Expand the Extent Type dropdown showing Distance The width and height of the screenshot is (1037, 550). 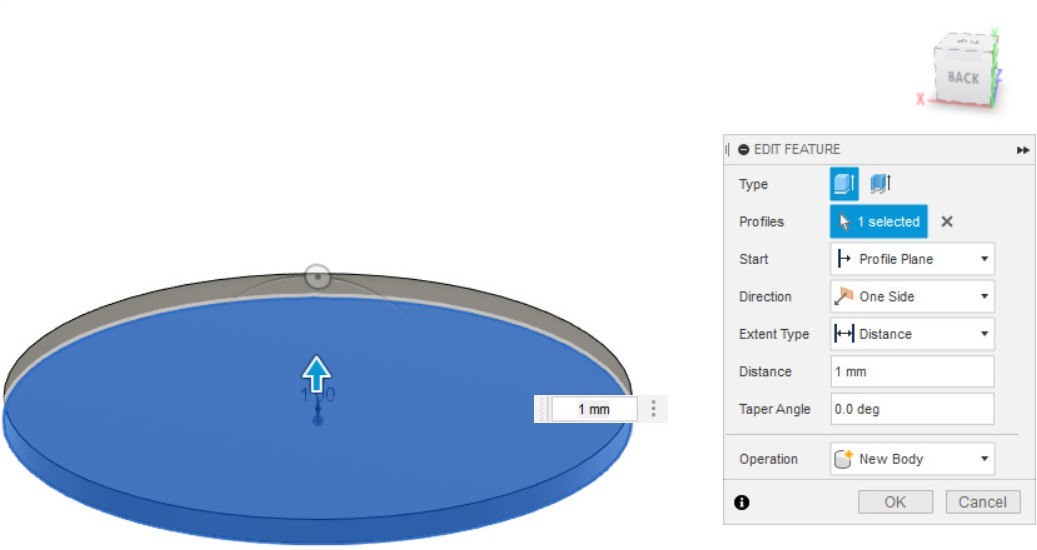pyautogui.click(x=912, y=334)
